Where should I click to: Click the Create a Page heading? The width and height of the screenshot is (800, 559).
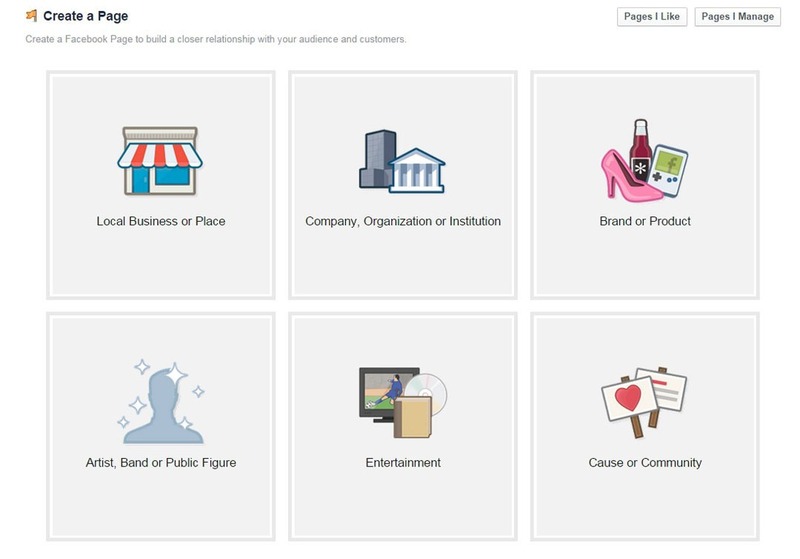85,17
